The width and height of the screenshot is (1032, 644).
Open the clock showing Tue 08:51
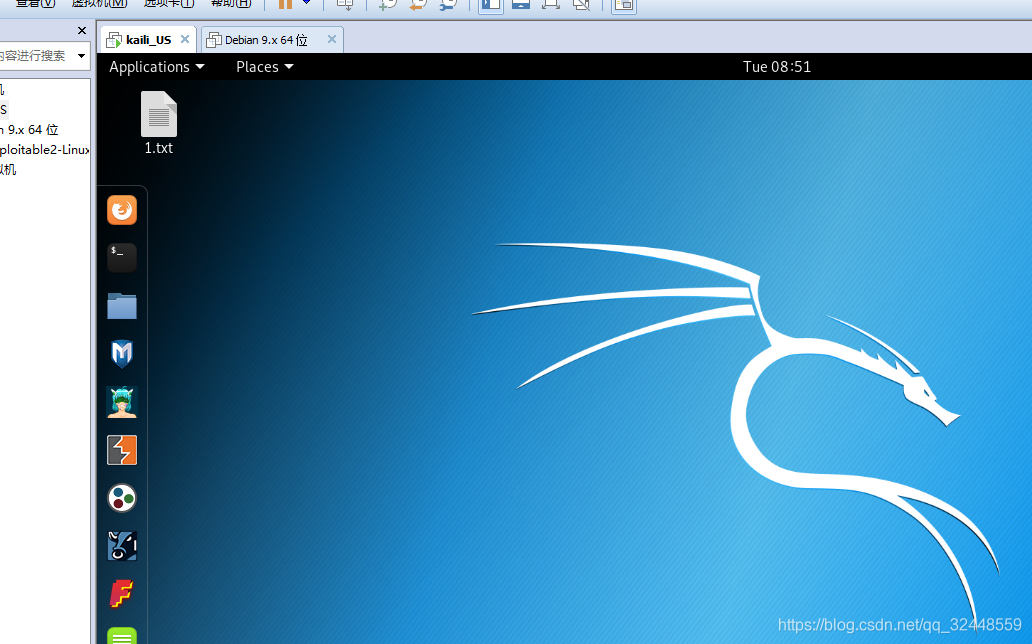(777, 67)
